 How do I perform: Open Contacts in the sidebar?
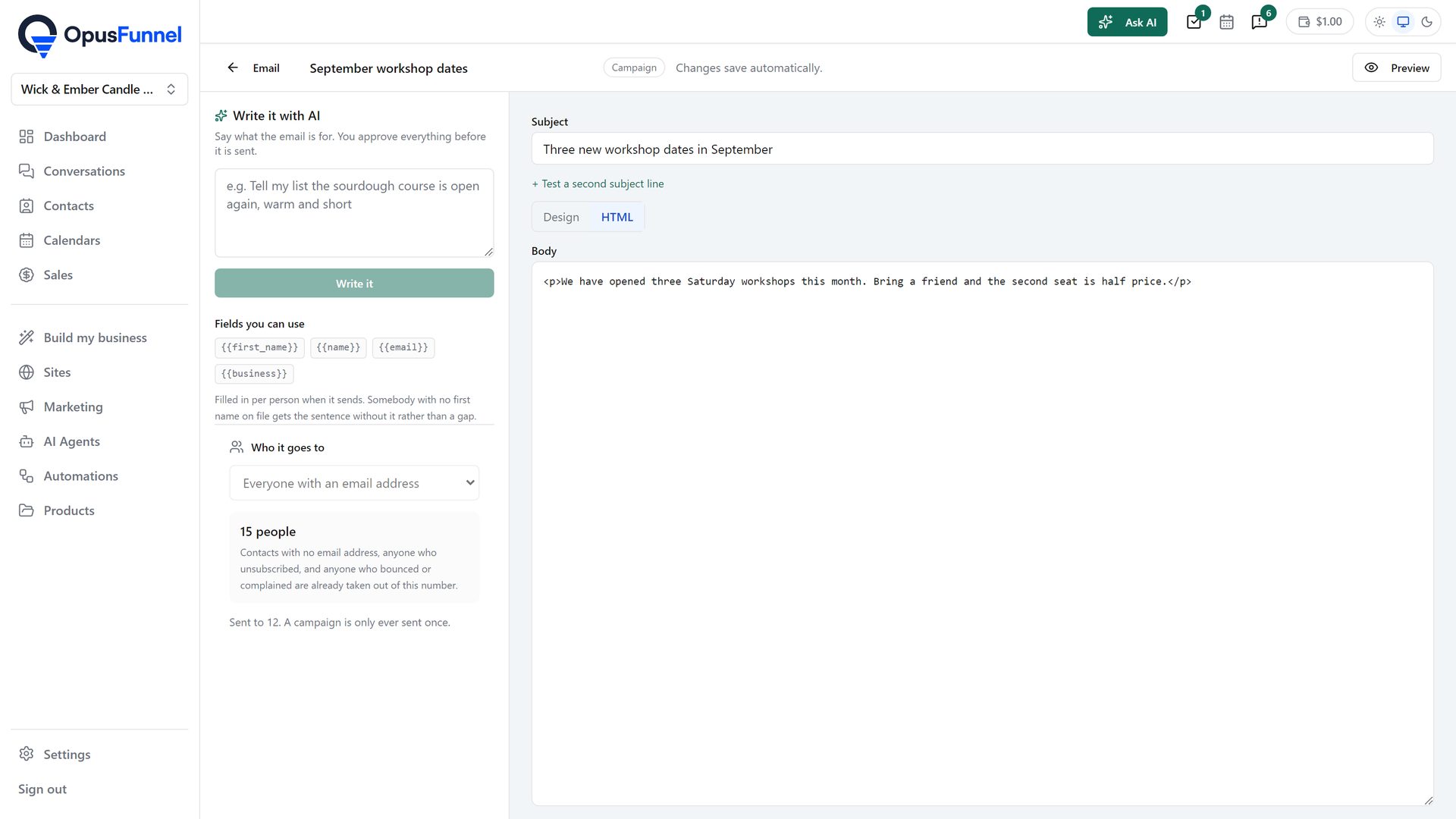tap(99, 206)
